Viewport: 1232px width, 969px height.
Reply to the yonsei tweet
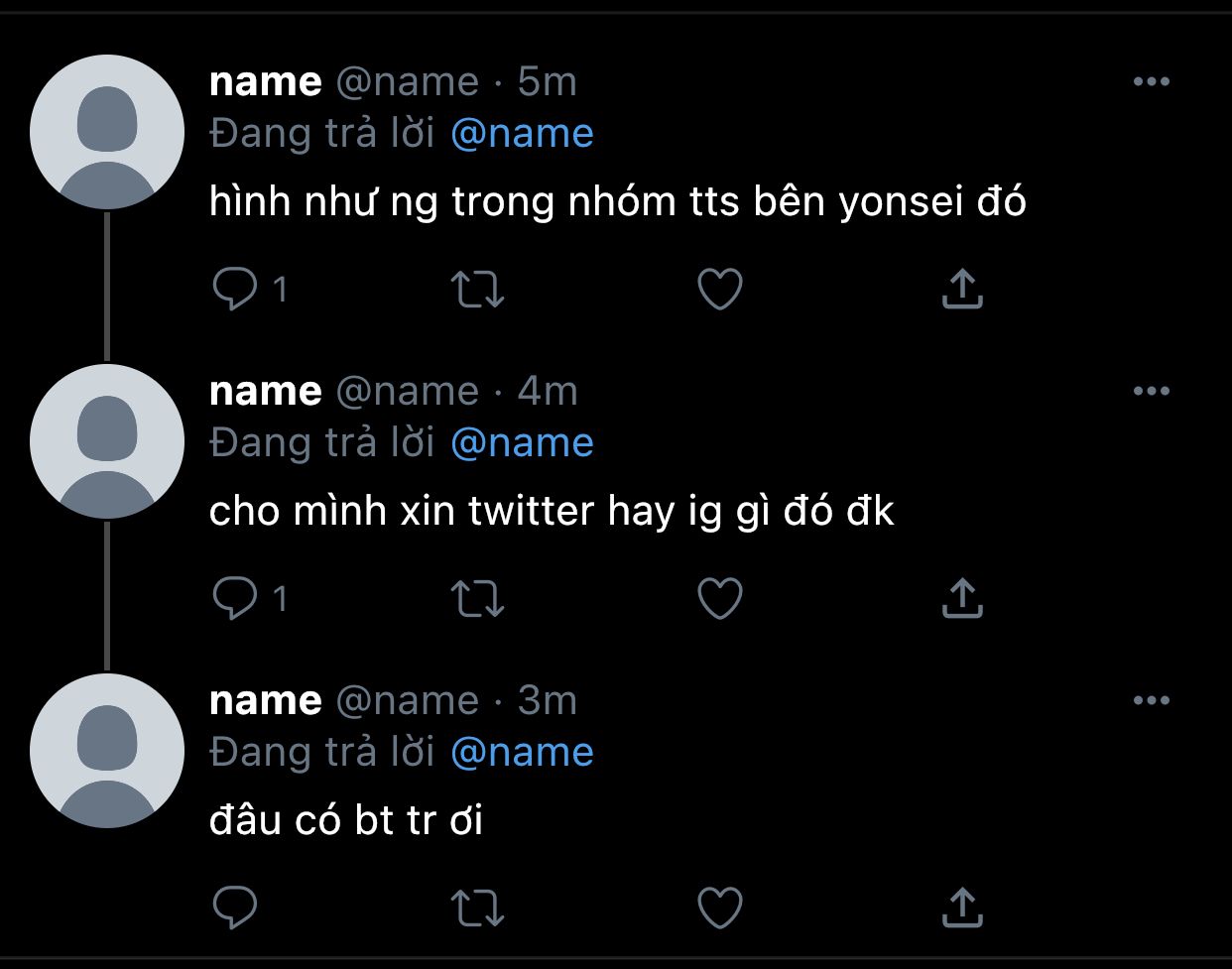235,289
